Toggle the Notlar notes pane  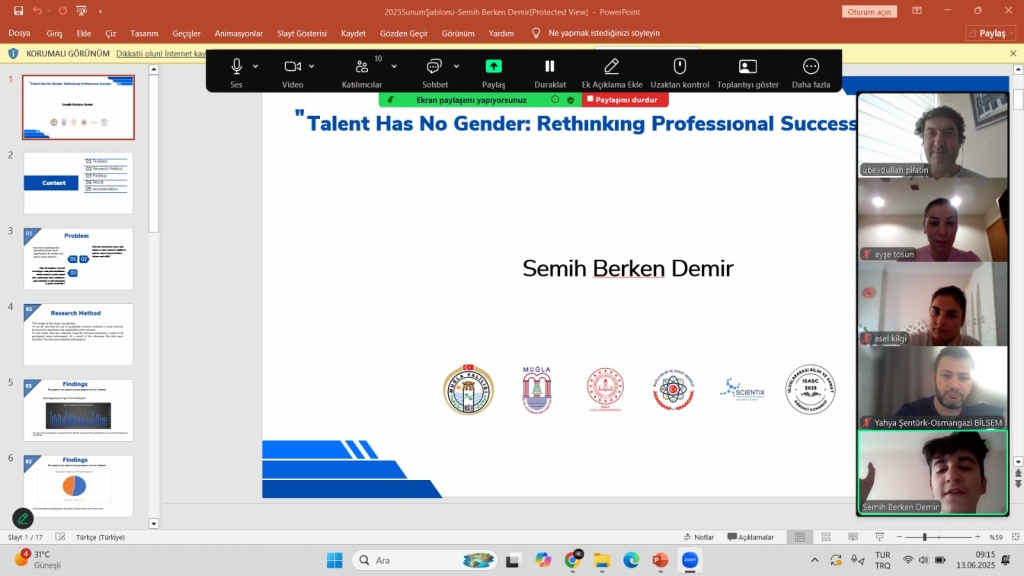click(699, 537)
